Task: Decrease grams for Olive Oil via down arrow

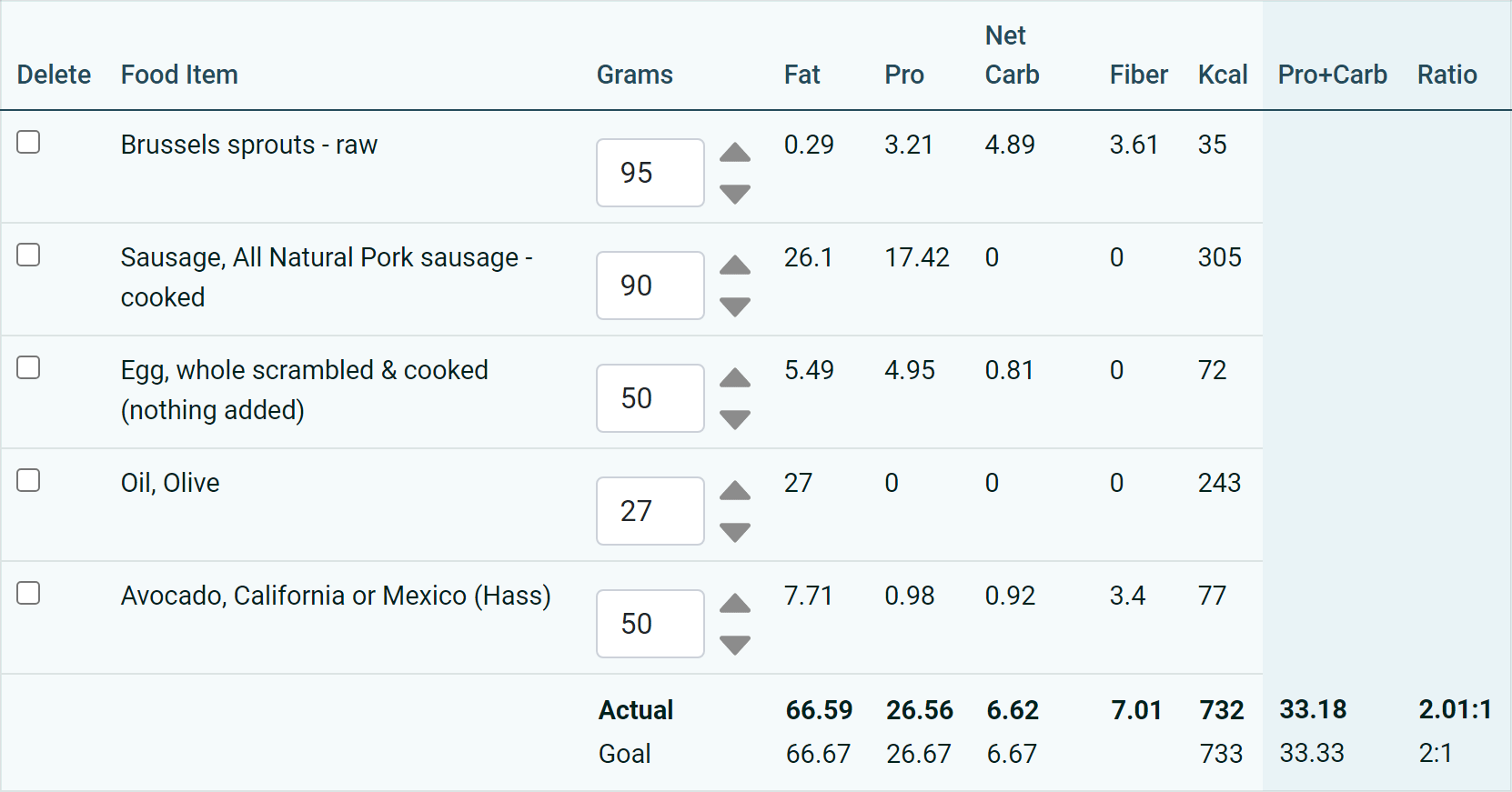Action: point(735,533)
